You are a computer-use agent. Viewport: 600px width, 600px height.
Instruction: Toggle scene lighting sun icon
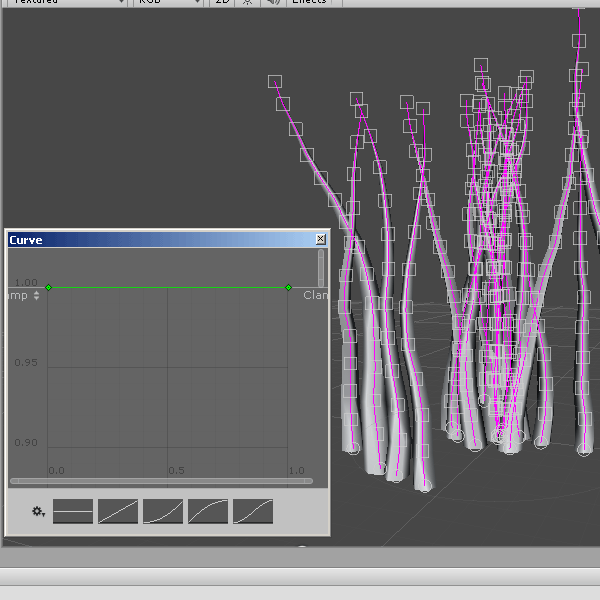[247, 3]
